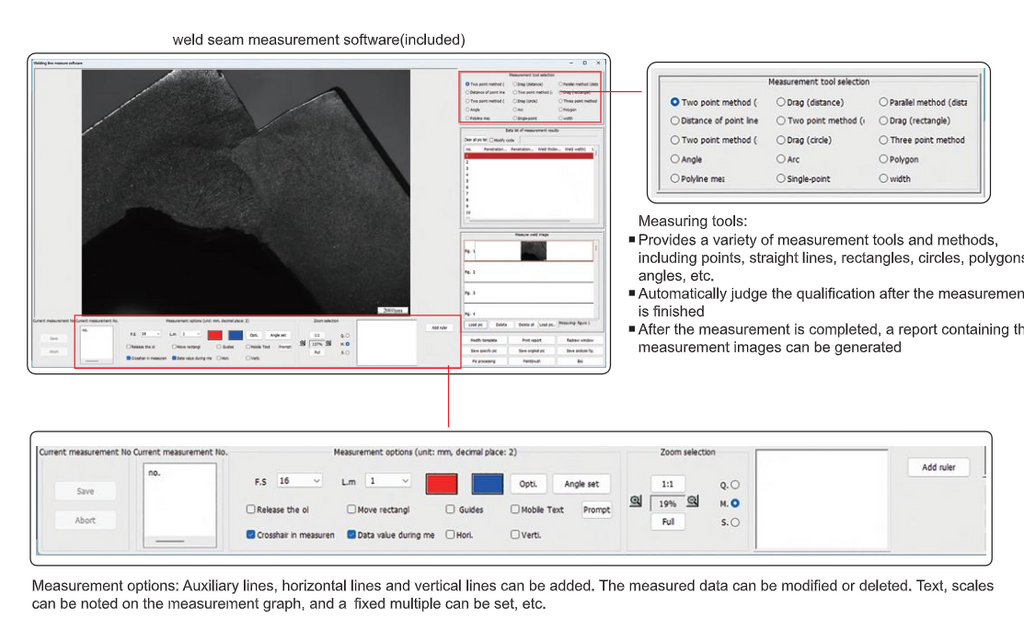Click magnifier icon left of the 19% field
The image size is (1024, 619).
tap(635, 501)
